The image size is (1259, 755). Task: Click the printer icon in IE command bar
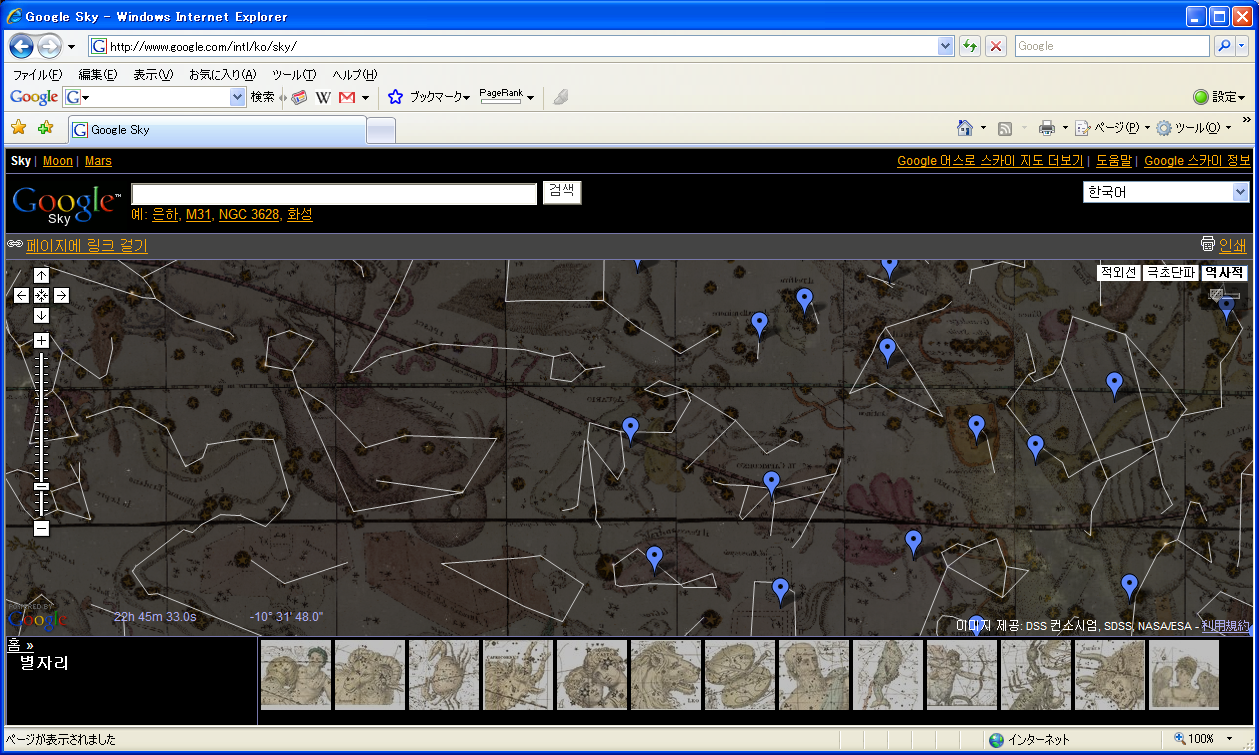pyautogui.click(x=1047, y=128)
